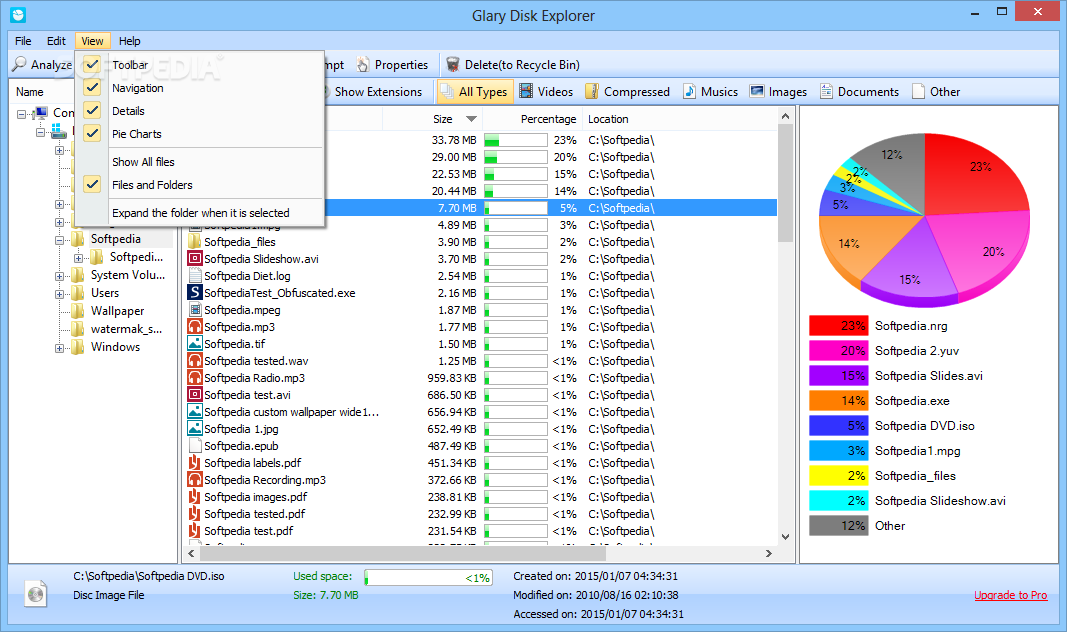Viewport: 1067px width, 632px height.
Task: Filter by Other blank file icon
Action: click(x=919, y=91)
